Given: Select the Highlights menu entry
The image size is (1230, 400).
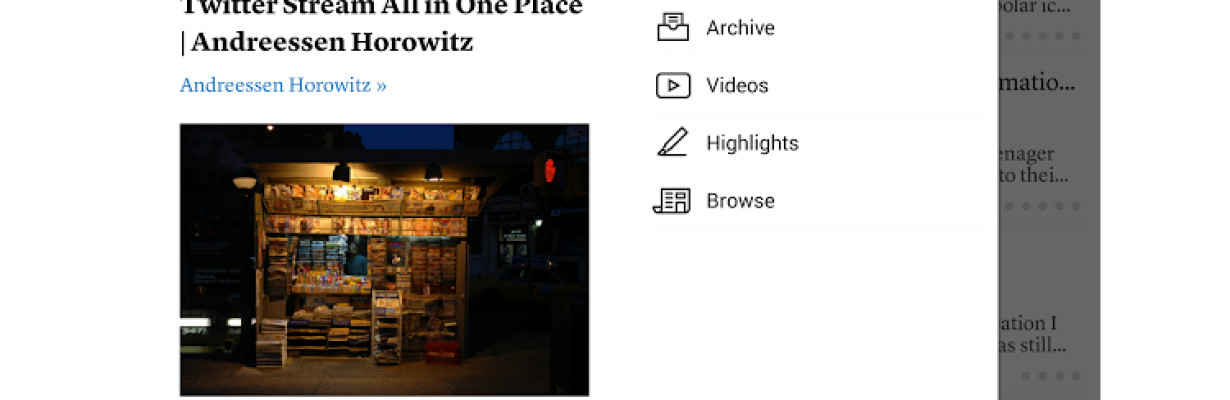Looking at the screenshot, I should click(x=819, y=143).
